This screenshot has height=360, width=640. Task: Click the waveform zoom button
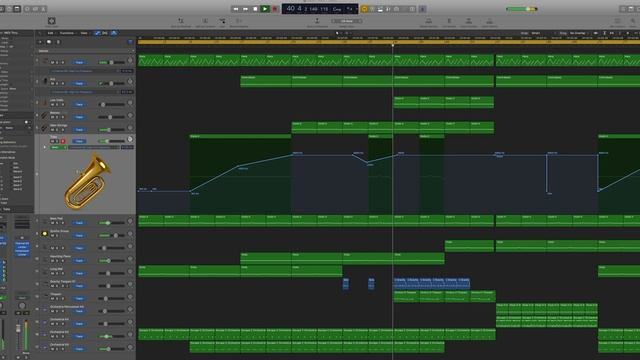(x=596, y=33)
